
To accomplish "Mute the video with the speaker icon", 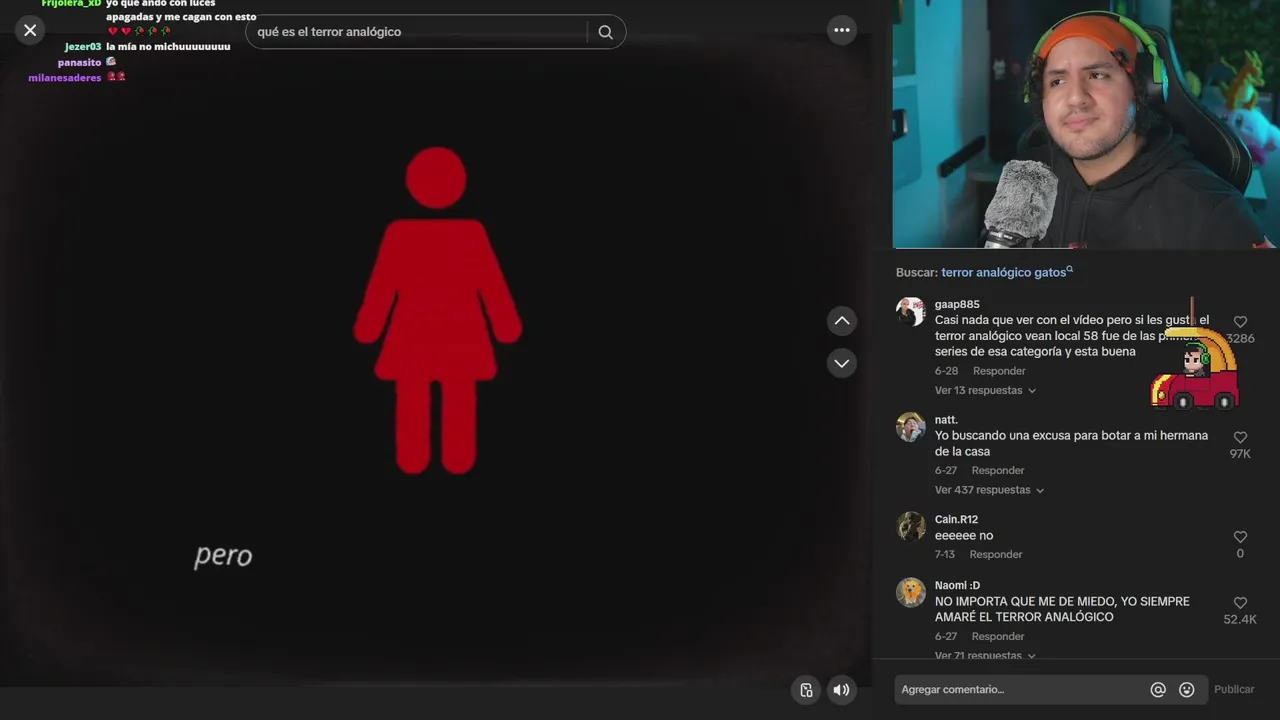I will click(842, 689).
